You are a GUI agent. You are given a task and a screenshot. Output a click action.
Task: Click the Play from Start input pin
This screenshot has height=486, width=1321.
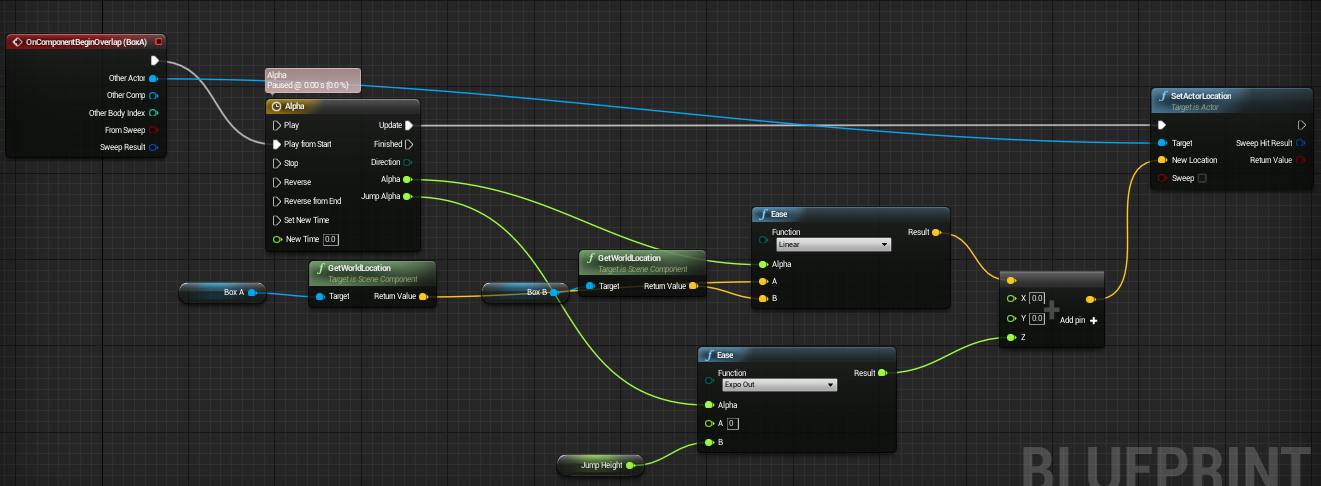point(277,144)
